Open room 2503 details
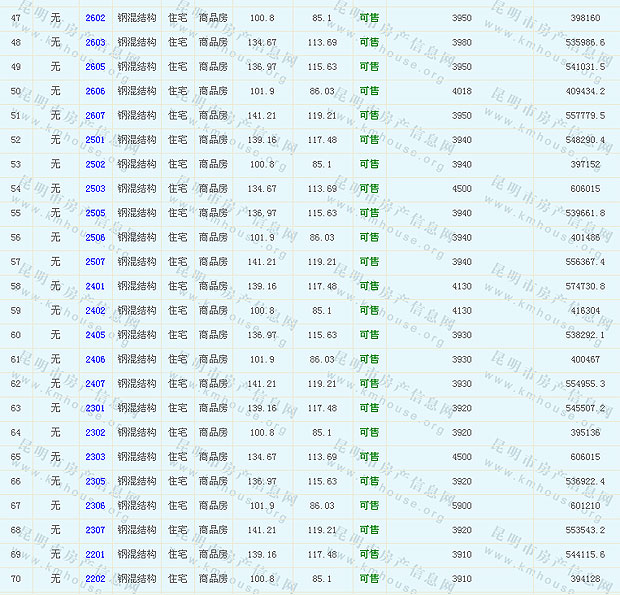The height and width of the screenshot is (595, 620). (95, 189)
